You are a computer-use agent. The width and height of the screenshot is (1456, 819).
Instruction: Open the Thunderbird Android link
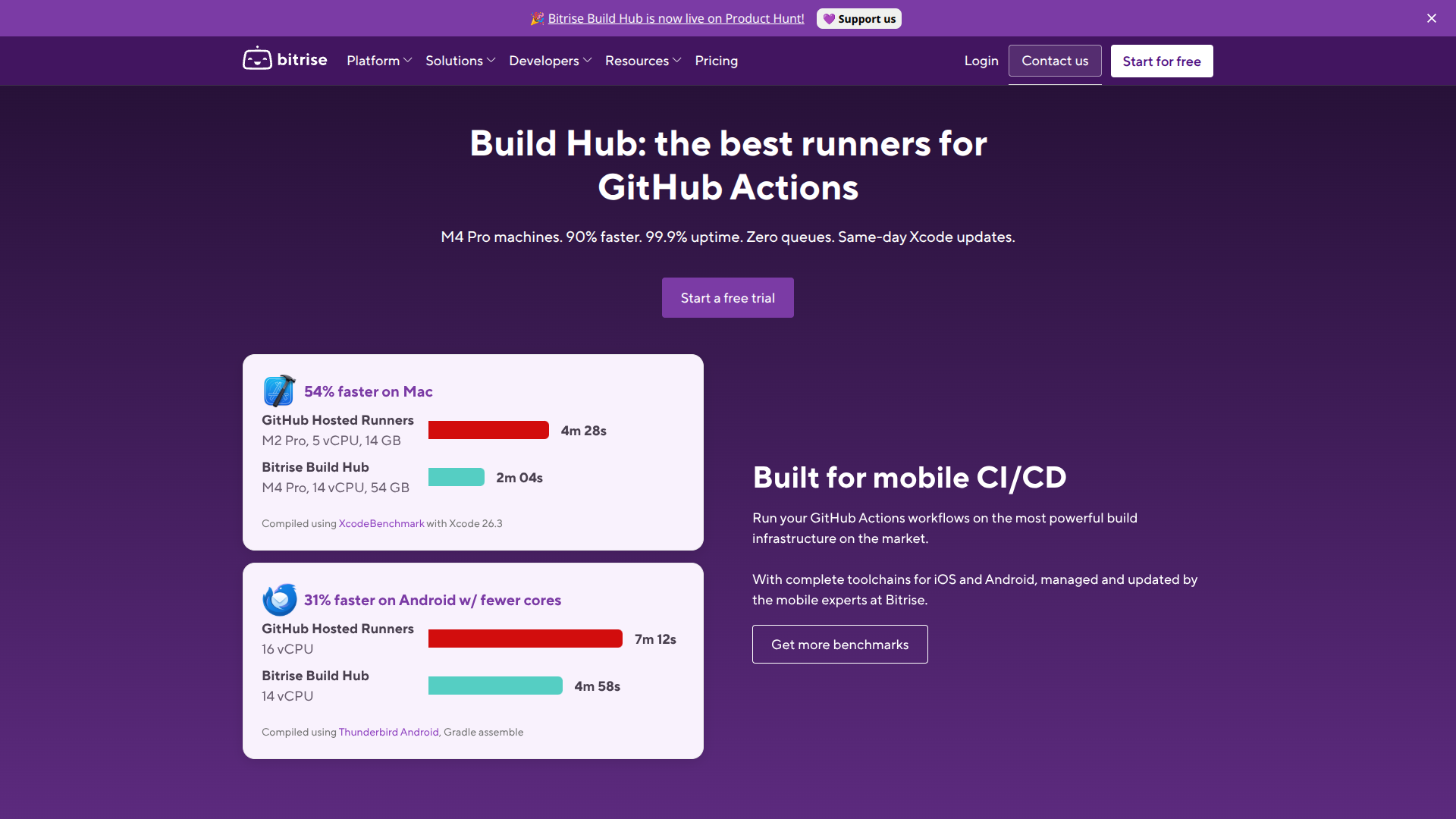[388, 732]
